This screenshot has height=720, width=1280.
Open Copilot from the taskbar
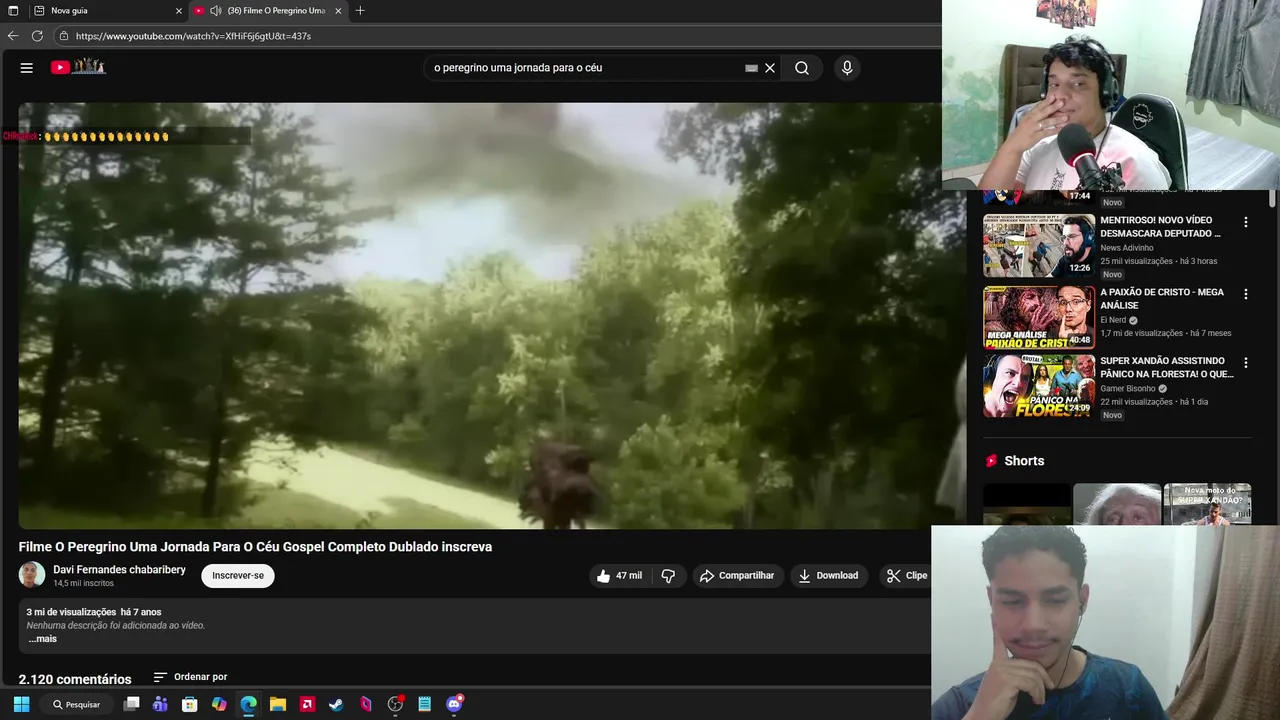click(x=219, y=704)
